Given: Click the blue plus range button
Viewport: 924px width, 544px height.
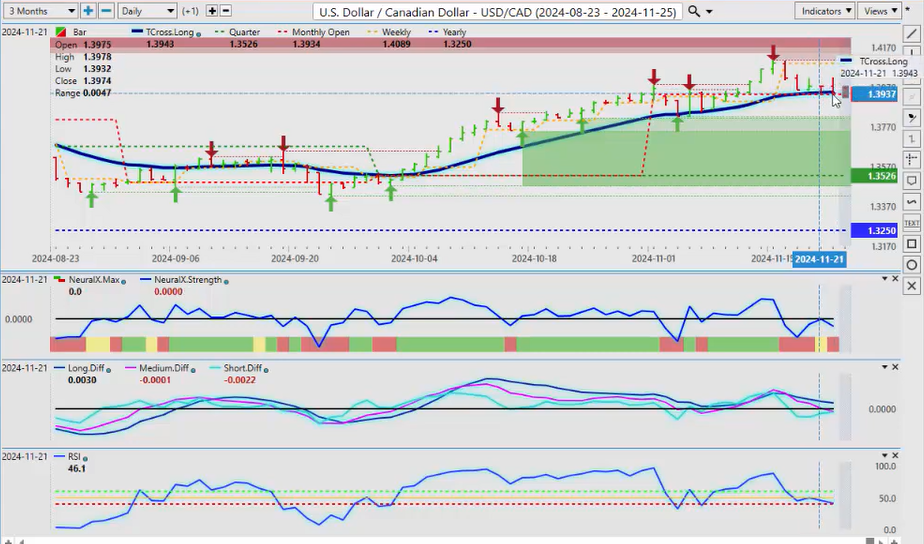Looking at the screenshot, I should click(x=88, y=10).
